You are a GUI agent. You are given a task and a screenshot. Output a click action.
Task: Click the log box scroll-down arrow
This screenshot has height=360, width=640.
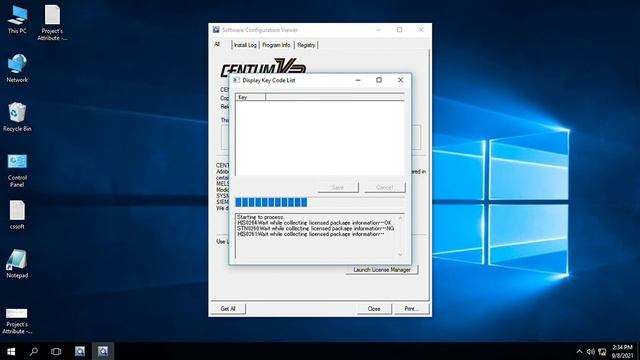(400, 254)
